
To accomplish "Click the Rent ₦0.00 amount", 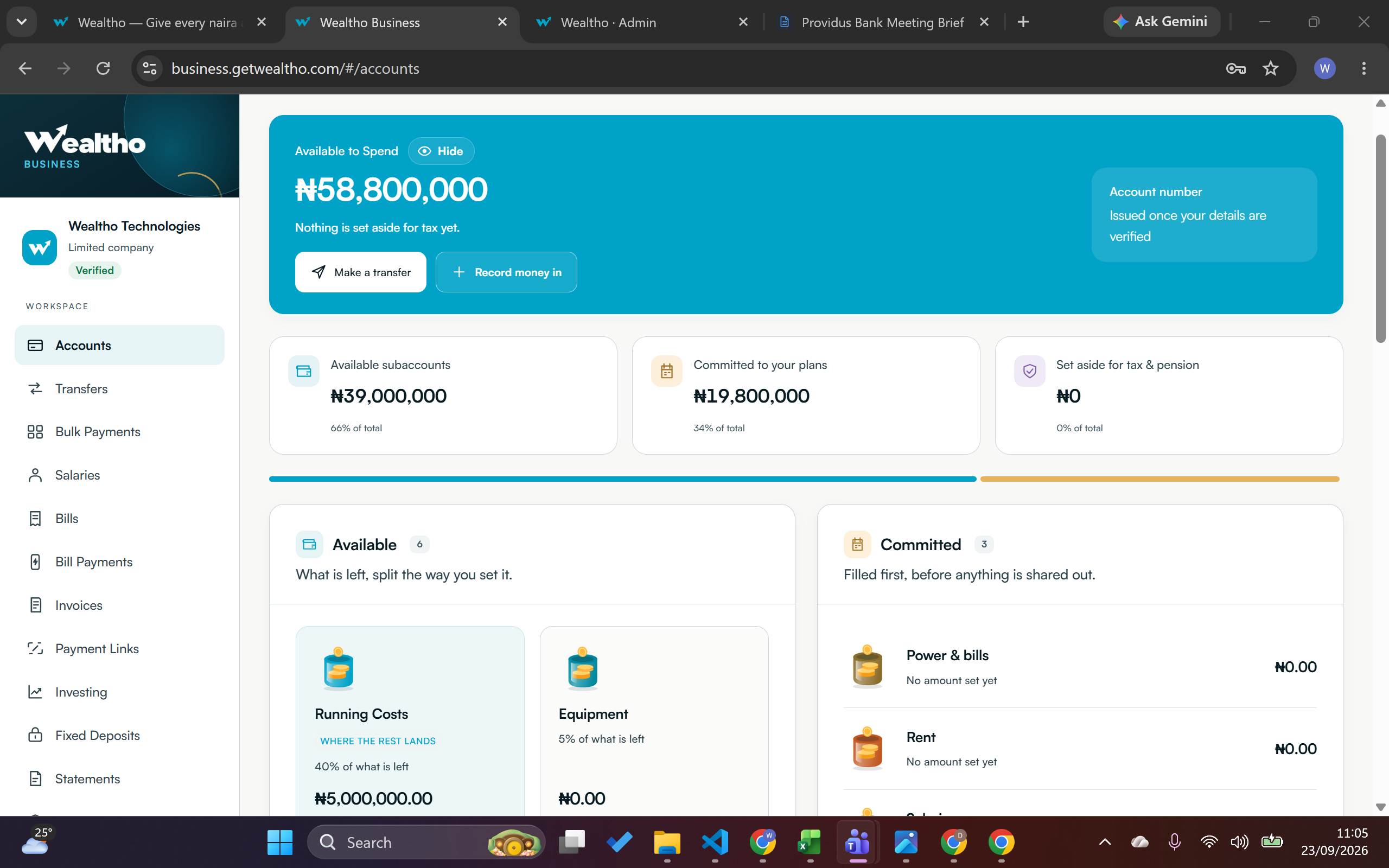I will (x=1296, y=749).
